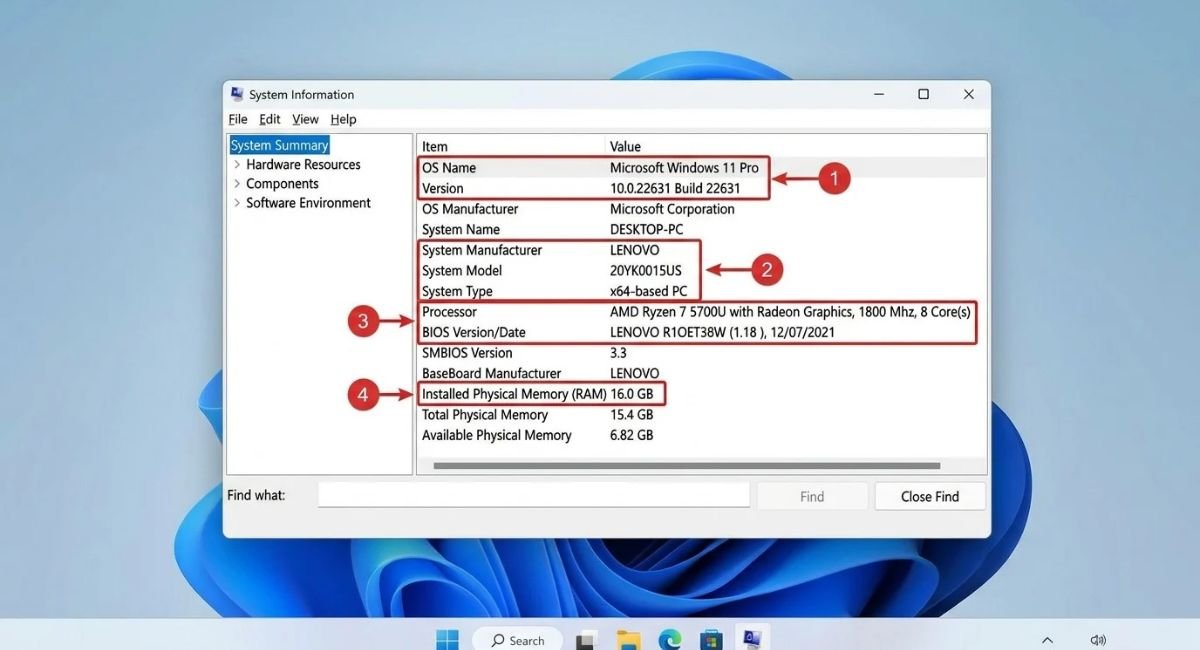
Task: Open the File menu
Action: pos(238,119)
